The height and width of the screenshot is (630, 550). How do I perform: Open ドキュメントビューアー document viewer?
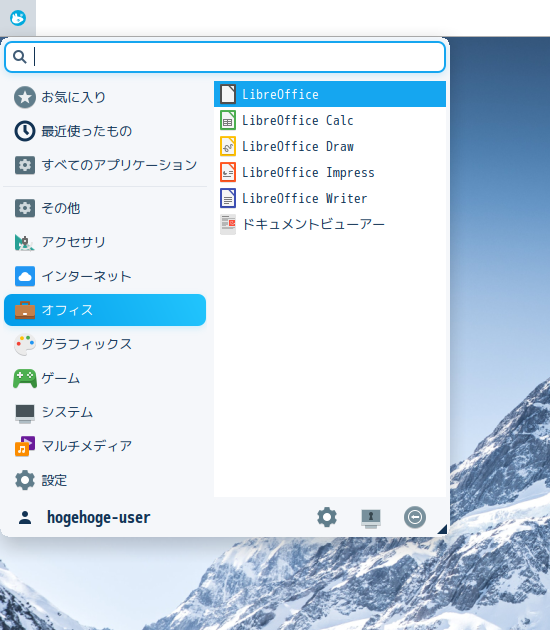(330, 224)
